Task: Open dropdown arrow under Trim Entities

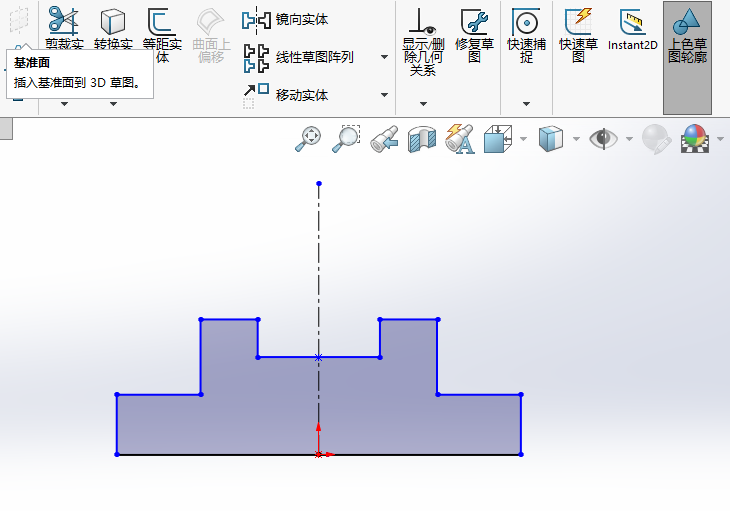Action: pyautogui.click(x=65, y=104)
